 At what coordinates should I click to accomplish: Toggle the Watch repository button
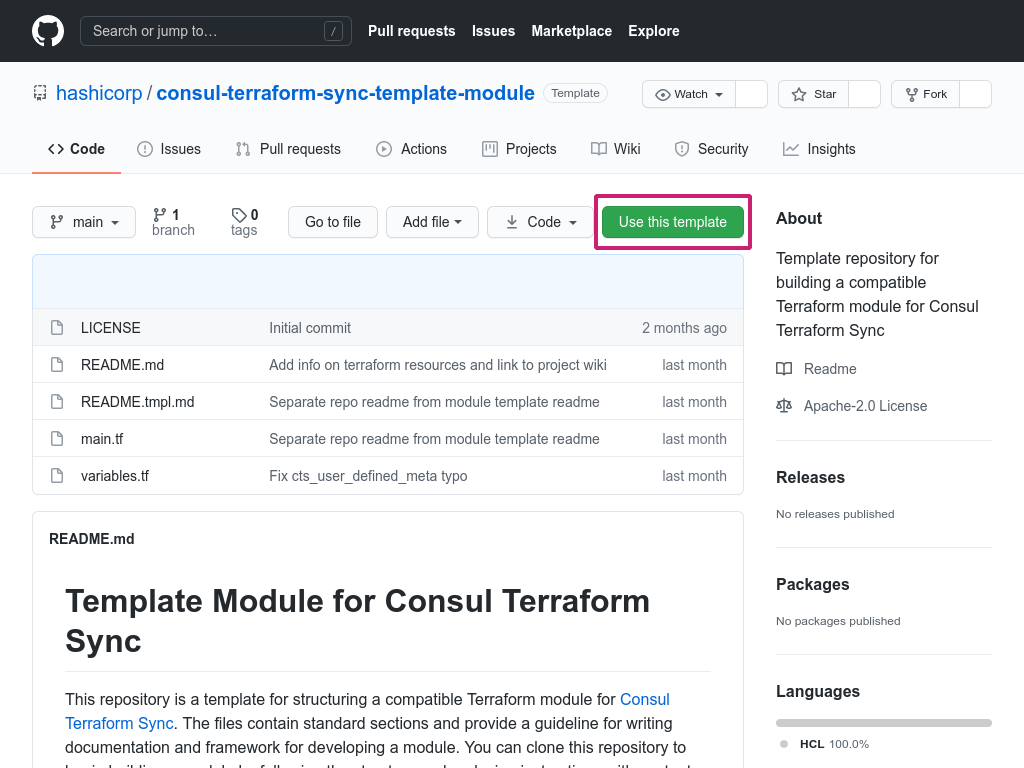click(689, 94)
